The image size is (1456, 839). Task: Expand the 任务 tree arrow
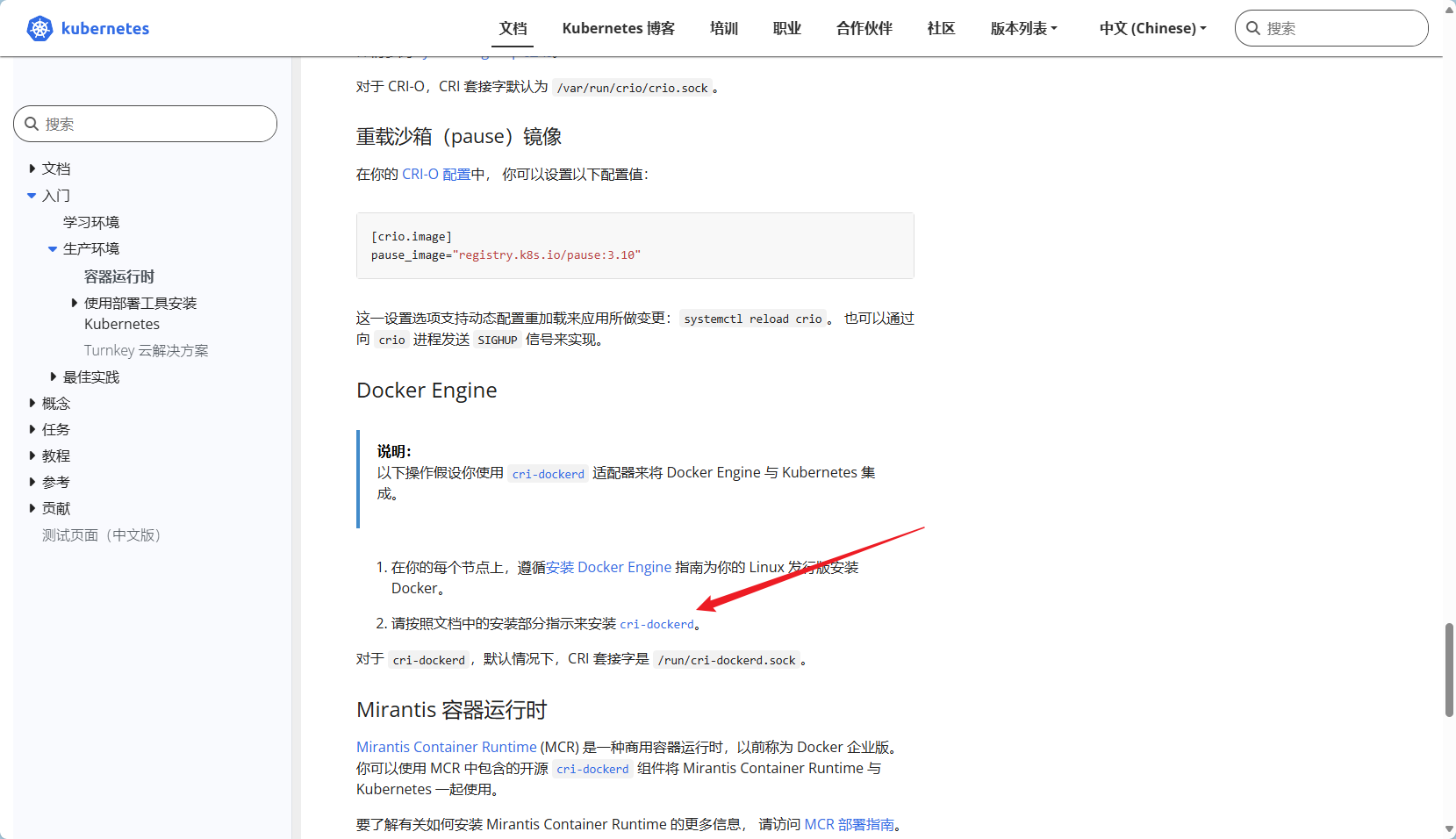(32, 429)
